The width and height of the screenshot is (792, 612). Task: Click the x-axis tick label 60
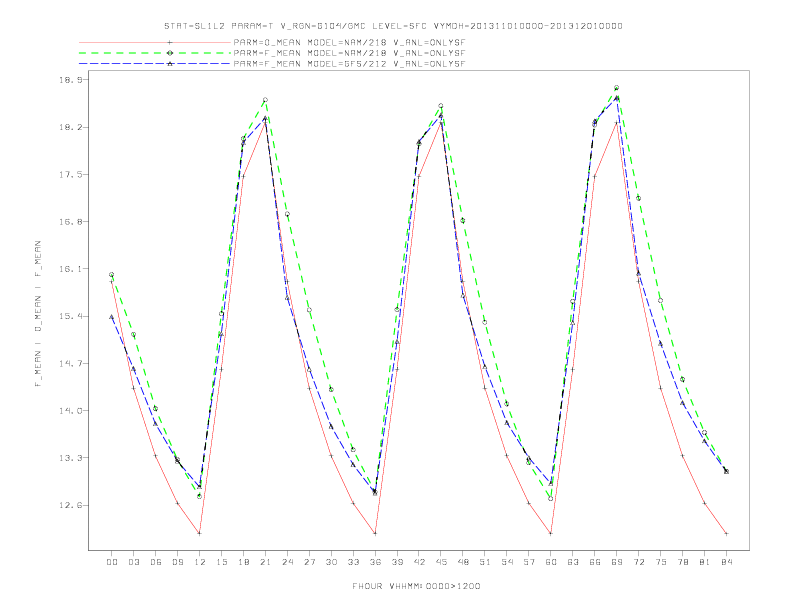click(551, 562)
